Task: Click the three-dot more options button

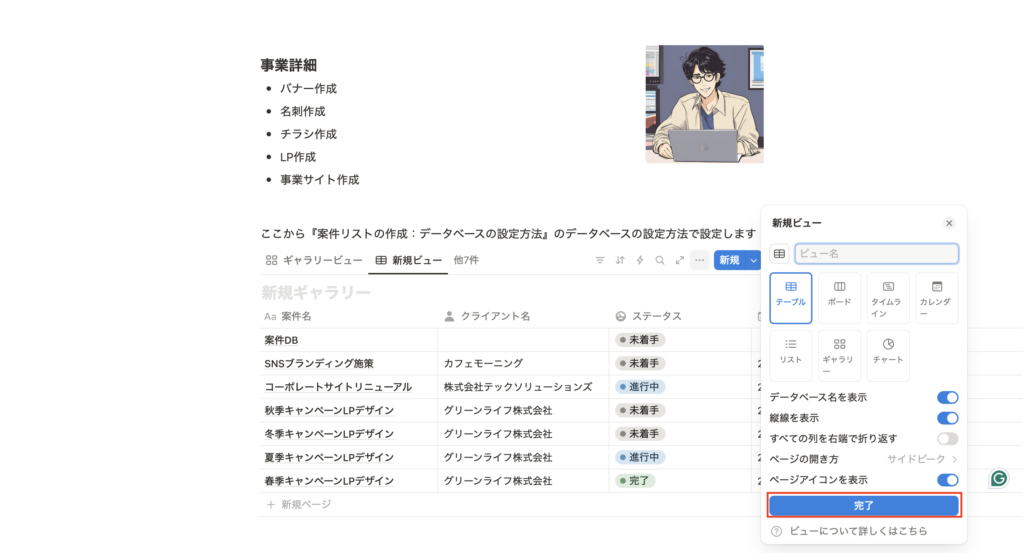Action: tap(699, 260)
